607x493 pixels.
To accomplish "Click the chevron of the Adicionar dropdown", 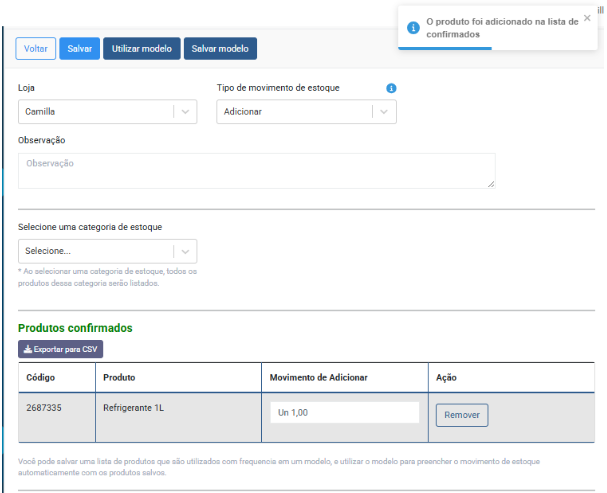I will pos(384,112).
